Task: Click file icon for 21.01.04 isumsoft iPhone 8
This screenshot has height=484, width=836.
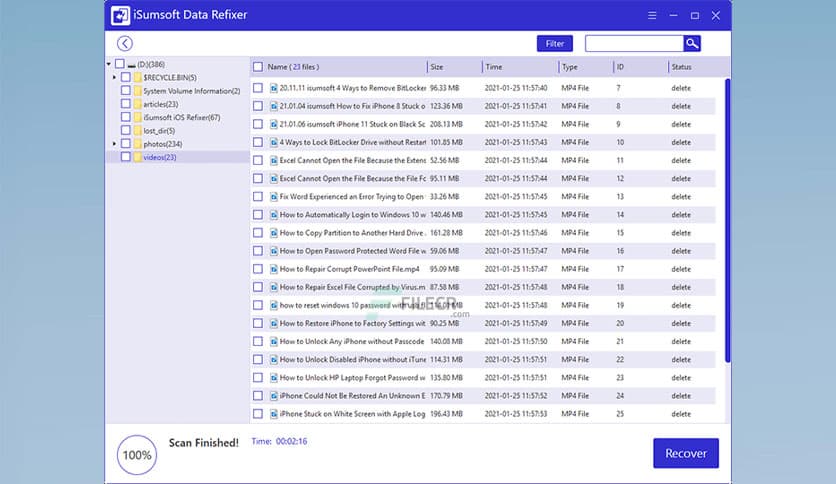Action: (274, 106)
